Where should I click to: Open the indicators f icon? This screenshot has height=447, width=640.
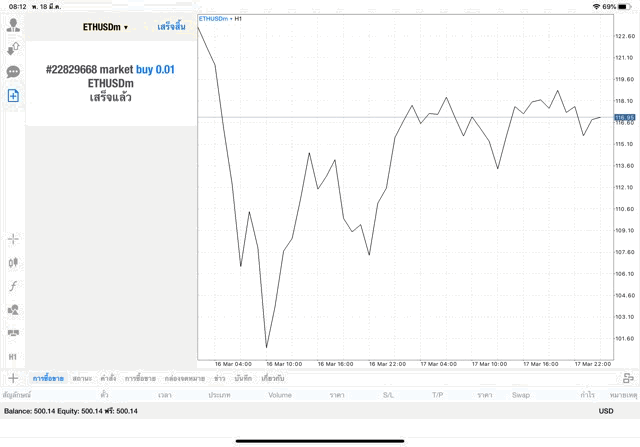tap(14, 286)
